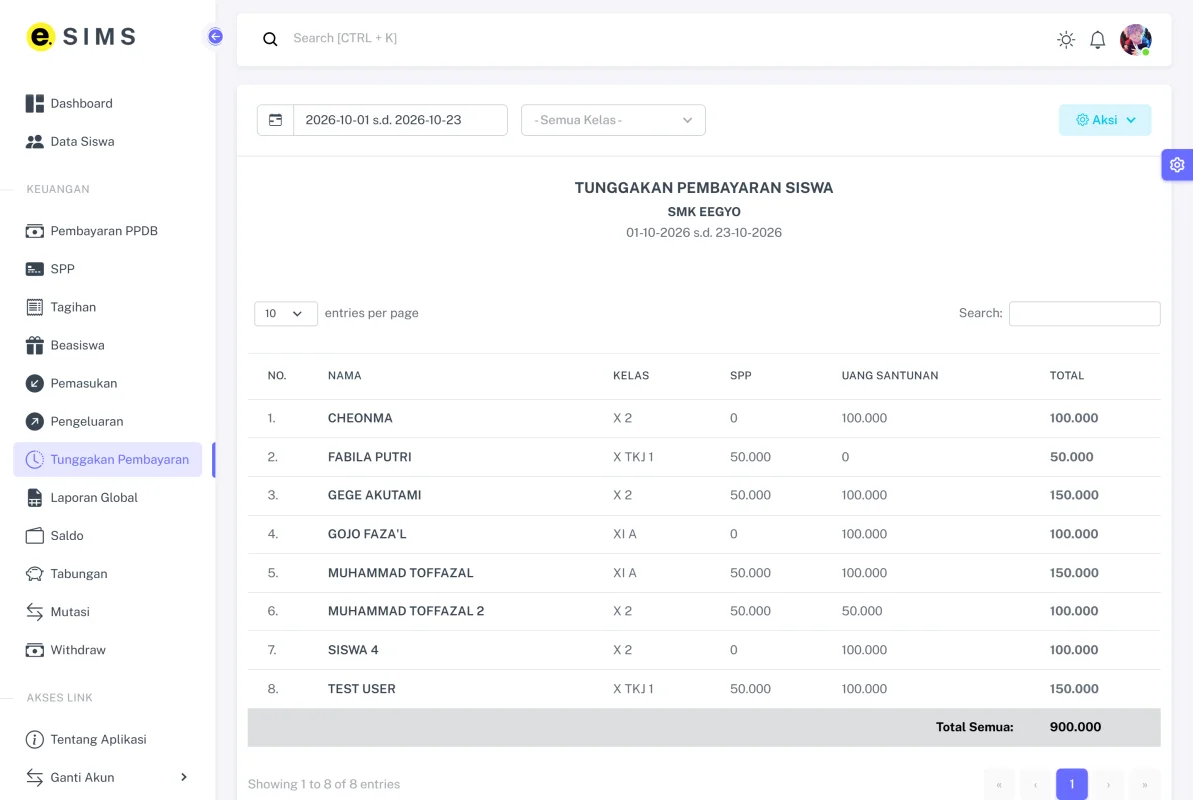Image resolution: width=1193 pixels, height=800 pixels.
Task: Go to pagination page 1 button
Action: point(1071,784)
